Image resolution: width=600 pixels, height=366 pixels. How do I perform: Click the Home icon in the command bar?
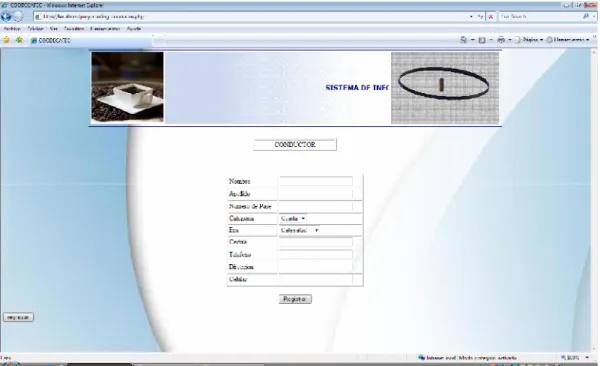[x=463, y=40]
